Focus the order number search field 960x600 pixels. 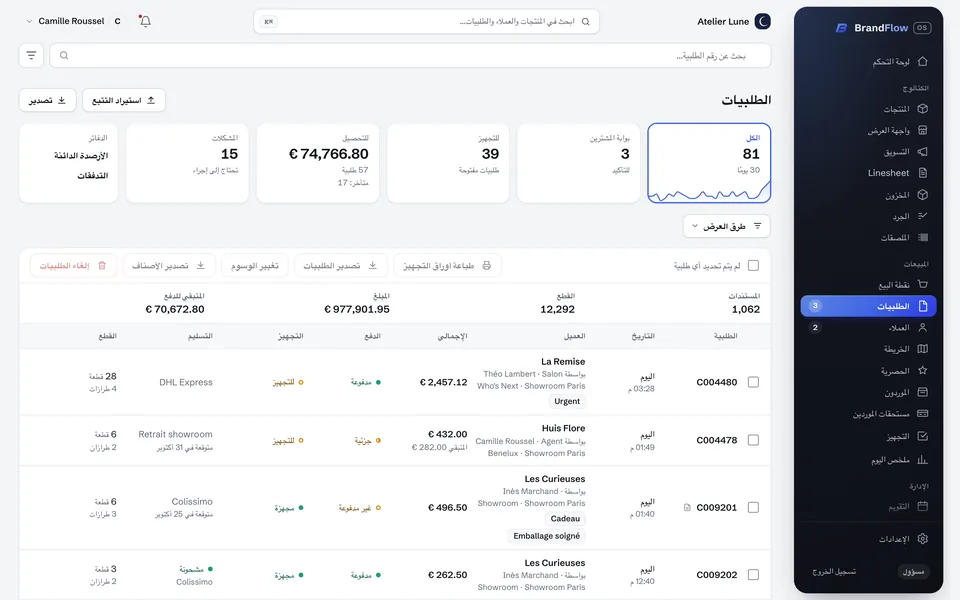point(410,56)
